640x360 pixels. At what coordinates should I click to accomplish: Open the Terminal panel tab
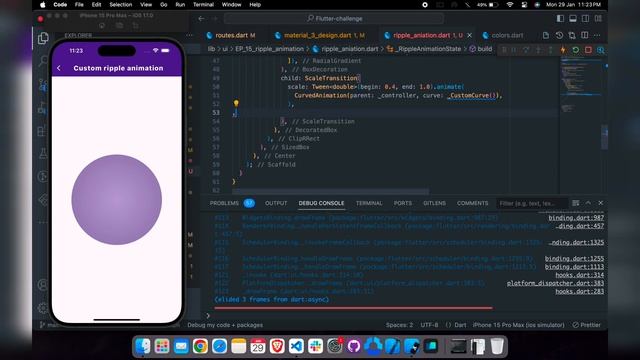369,203
